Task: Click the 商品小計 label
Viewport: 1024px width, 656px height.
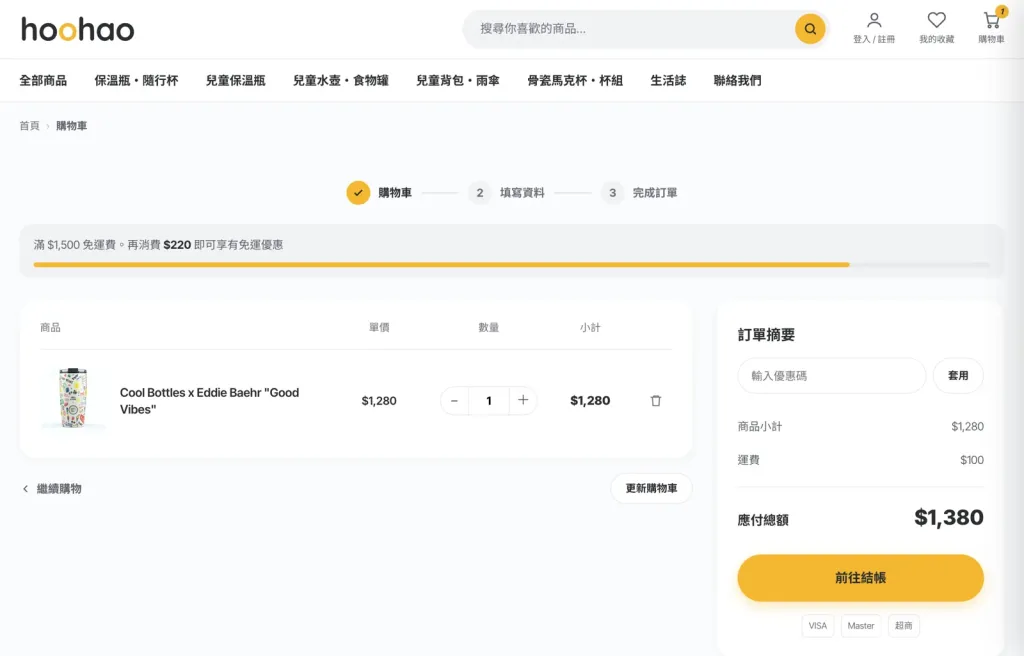Action: point(760,427)
